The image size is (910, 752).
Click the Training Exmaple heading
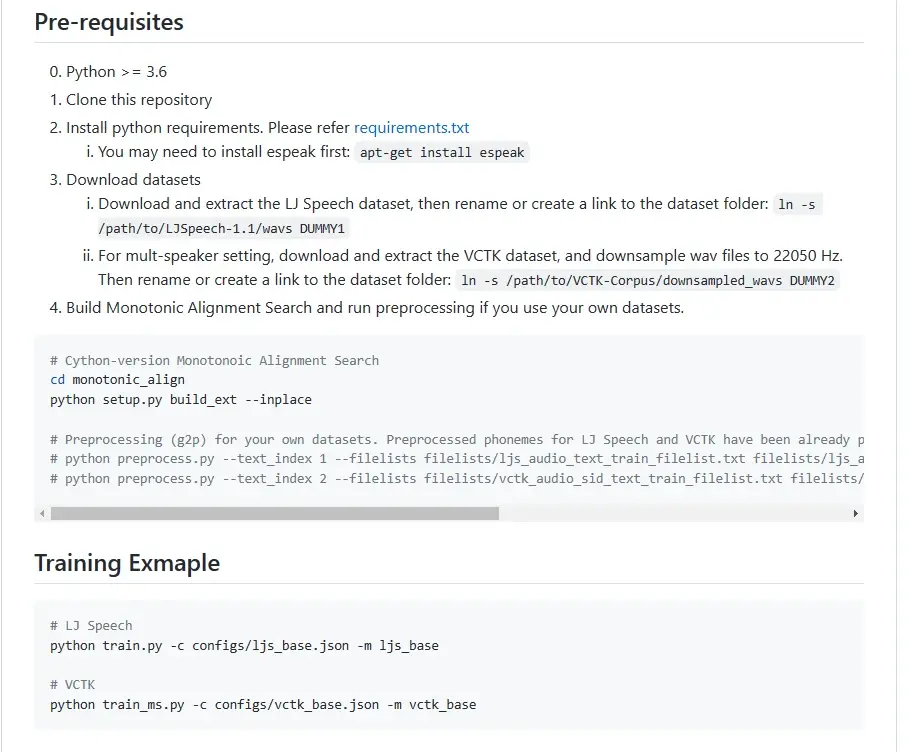[x=127, y=563]
